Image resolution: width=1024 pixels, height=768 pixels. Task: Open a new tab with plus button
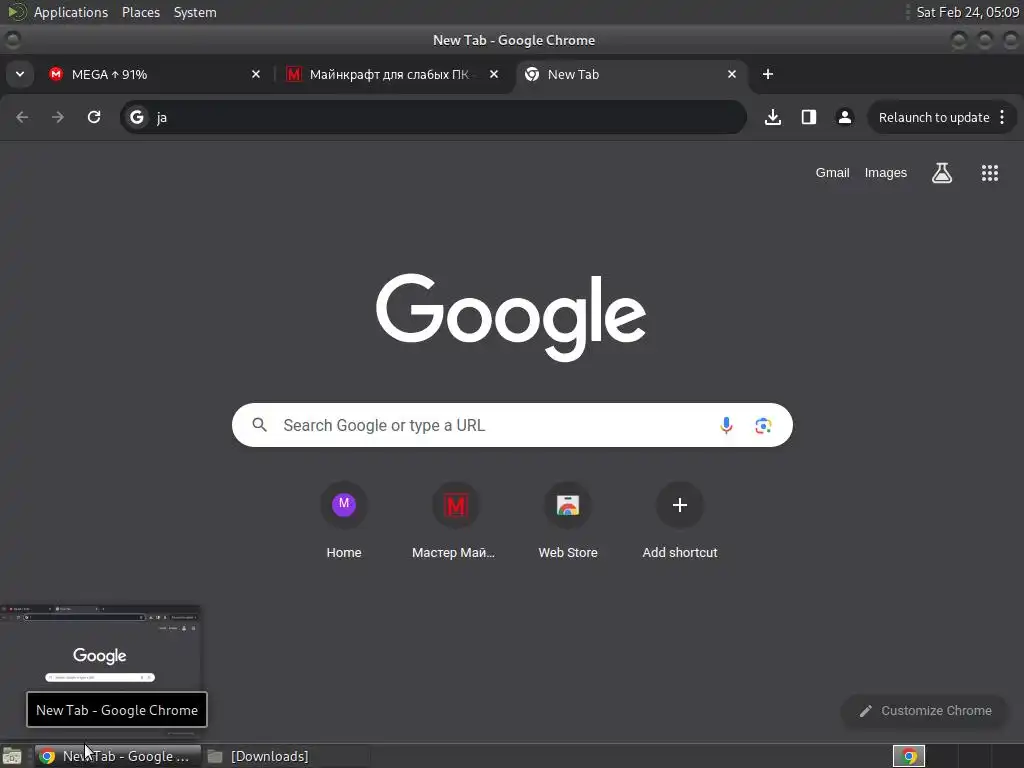pos(768,74)
